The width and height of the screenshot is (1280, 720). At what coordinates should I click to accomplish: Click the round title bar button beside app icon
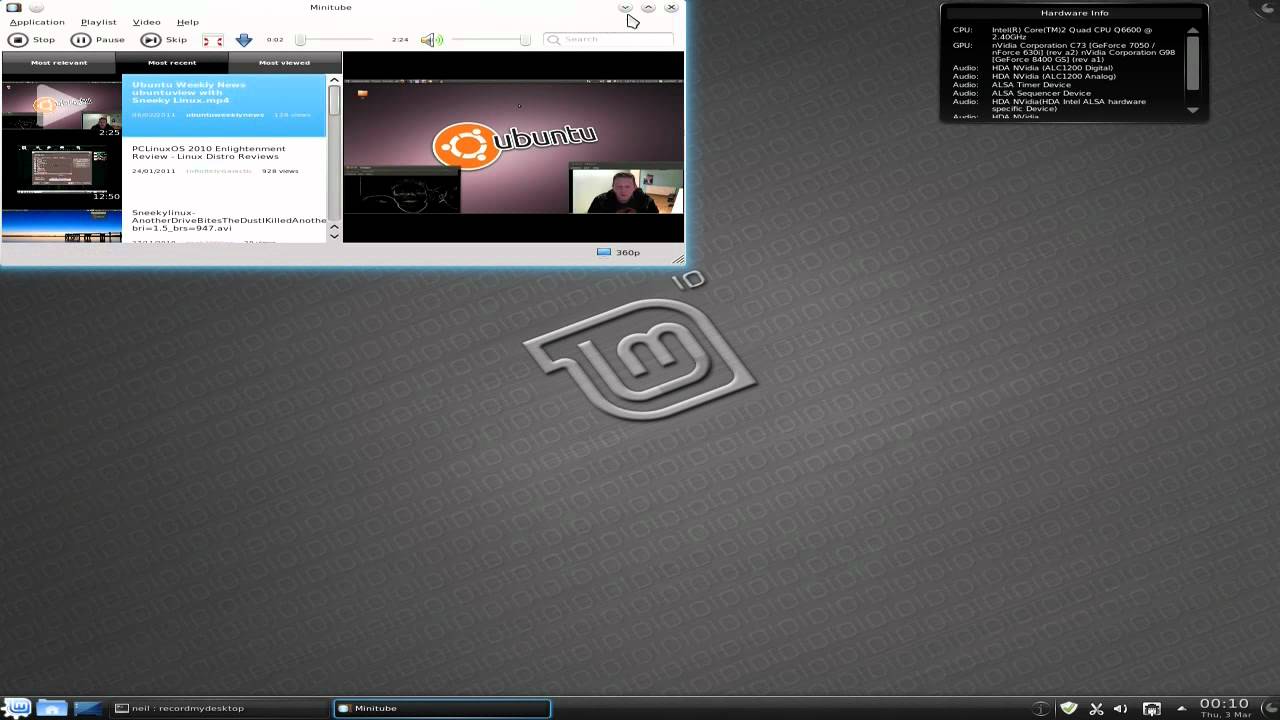point(37,7)
